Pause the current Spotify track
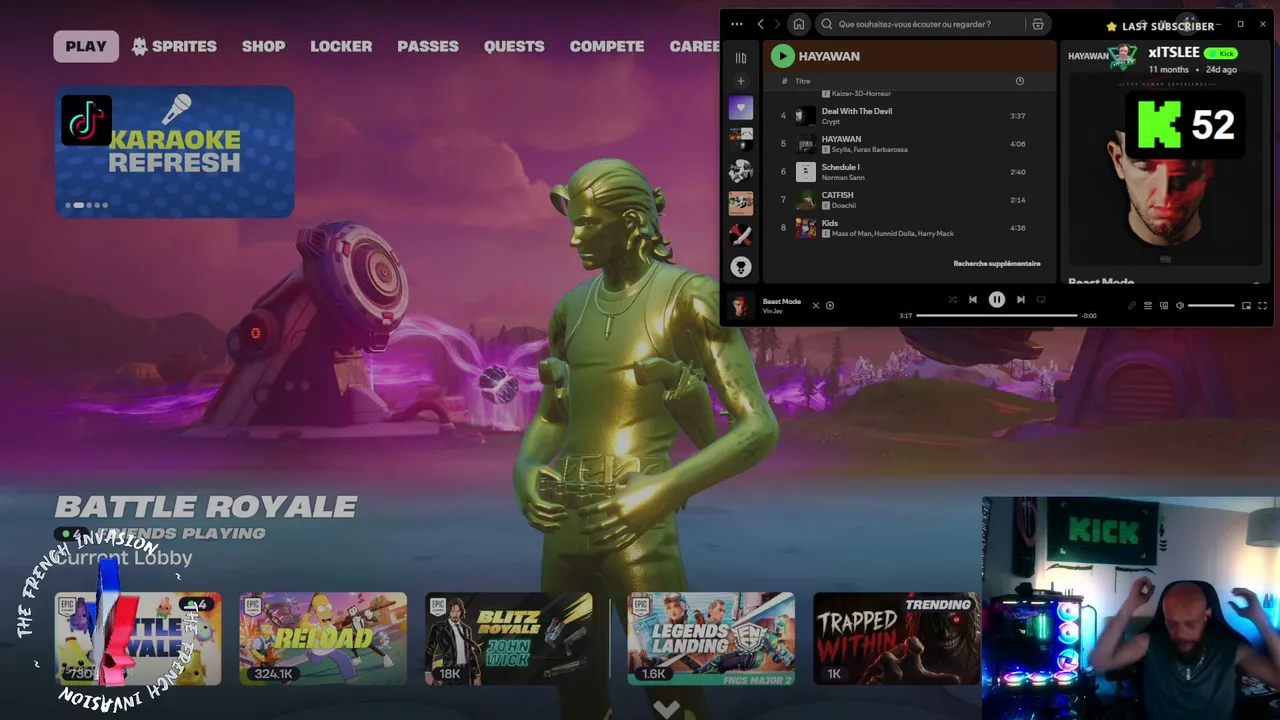This screenshot has height=720, width=1280. click(x=997, y=299)
